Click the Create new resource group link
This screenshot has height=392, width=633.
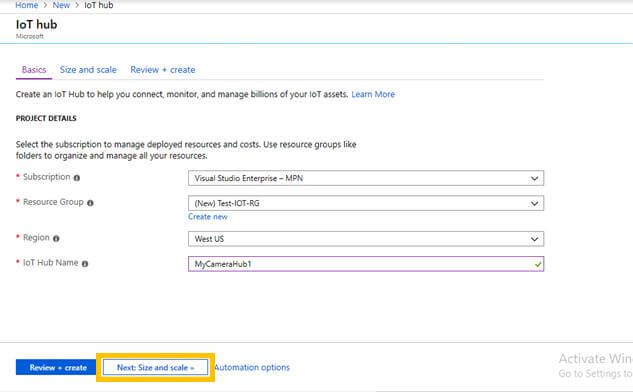[x=208, y=217]
